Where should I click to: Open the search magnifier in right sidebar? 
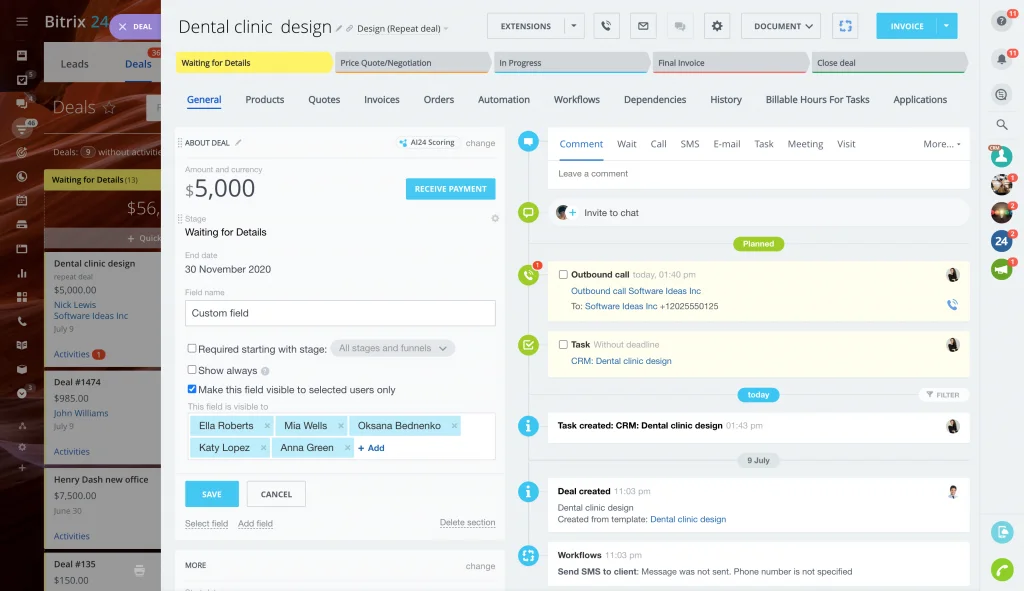coord(1001,125)
